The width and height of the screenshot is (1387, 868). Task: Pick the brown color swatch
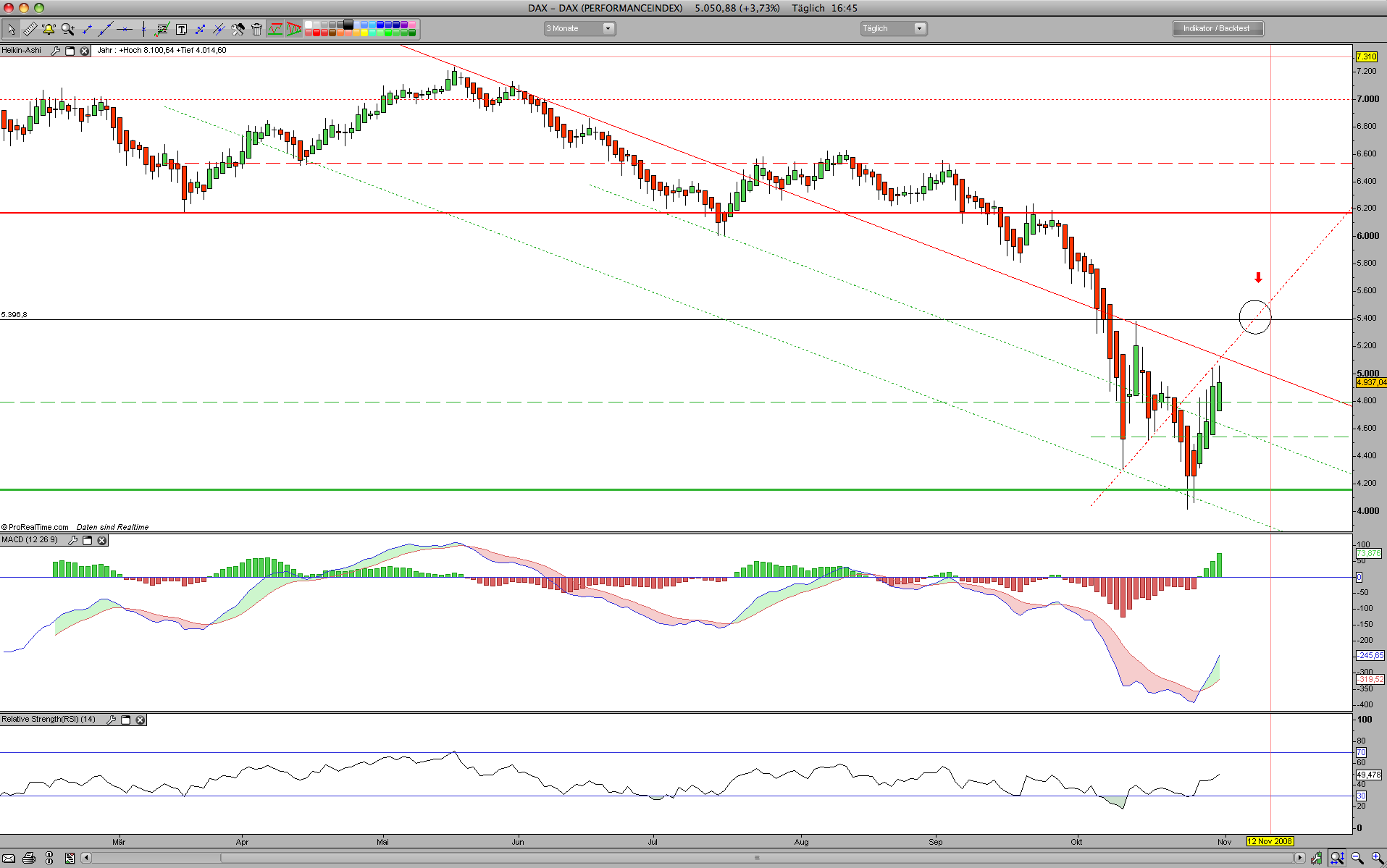coord(332,33)
